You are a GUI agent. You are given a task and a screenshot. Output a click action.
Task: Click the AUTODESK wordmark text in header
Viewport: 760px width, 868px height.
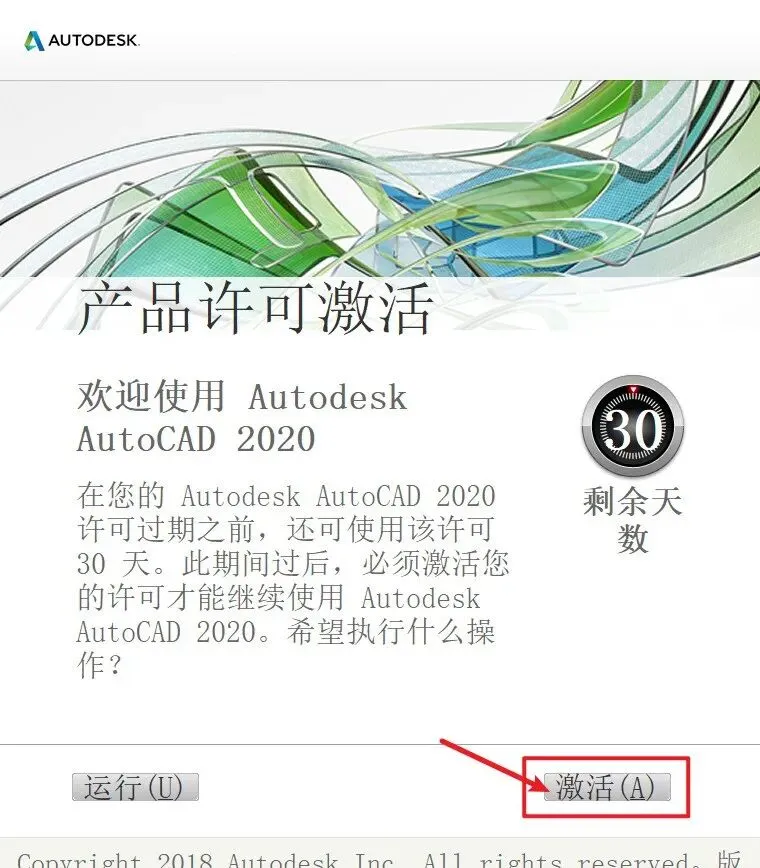point(94,40)
